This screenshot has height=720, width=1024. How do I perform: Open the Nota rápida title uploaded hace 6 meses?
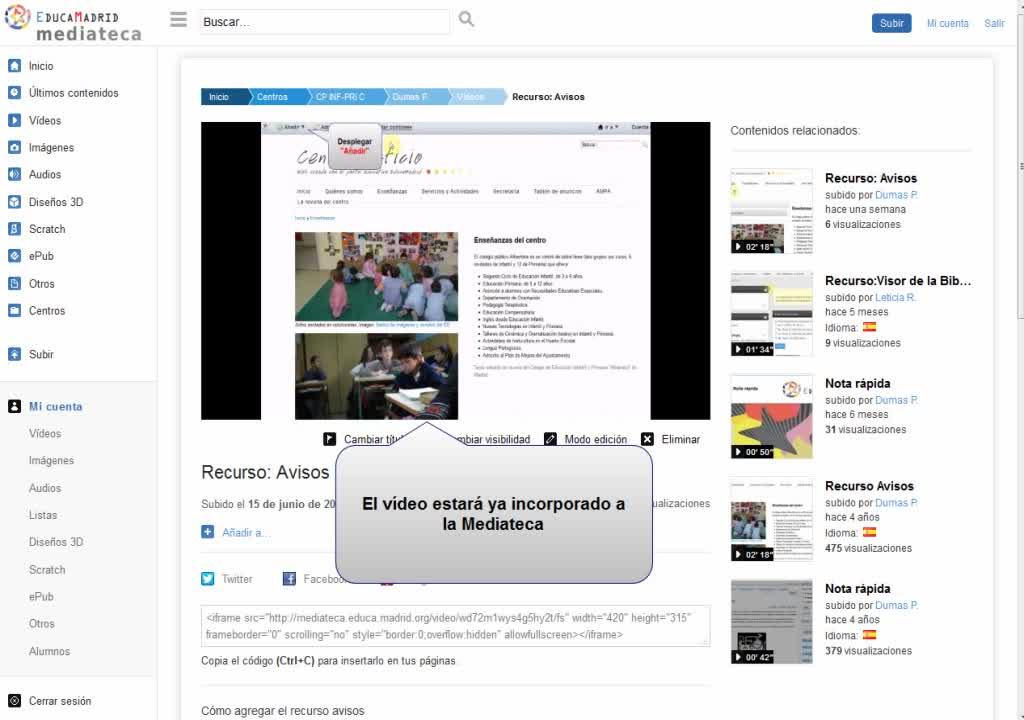(857, 383)
